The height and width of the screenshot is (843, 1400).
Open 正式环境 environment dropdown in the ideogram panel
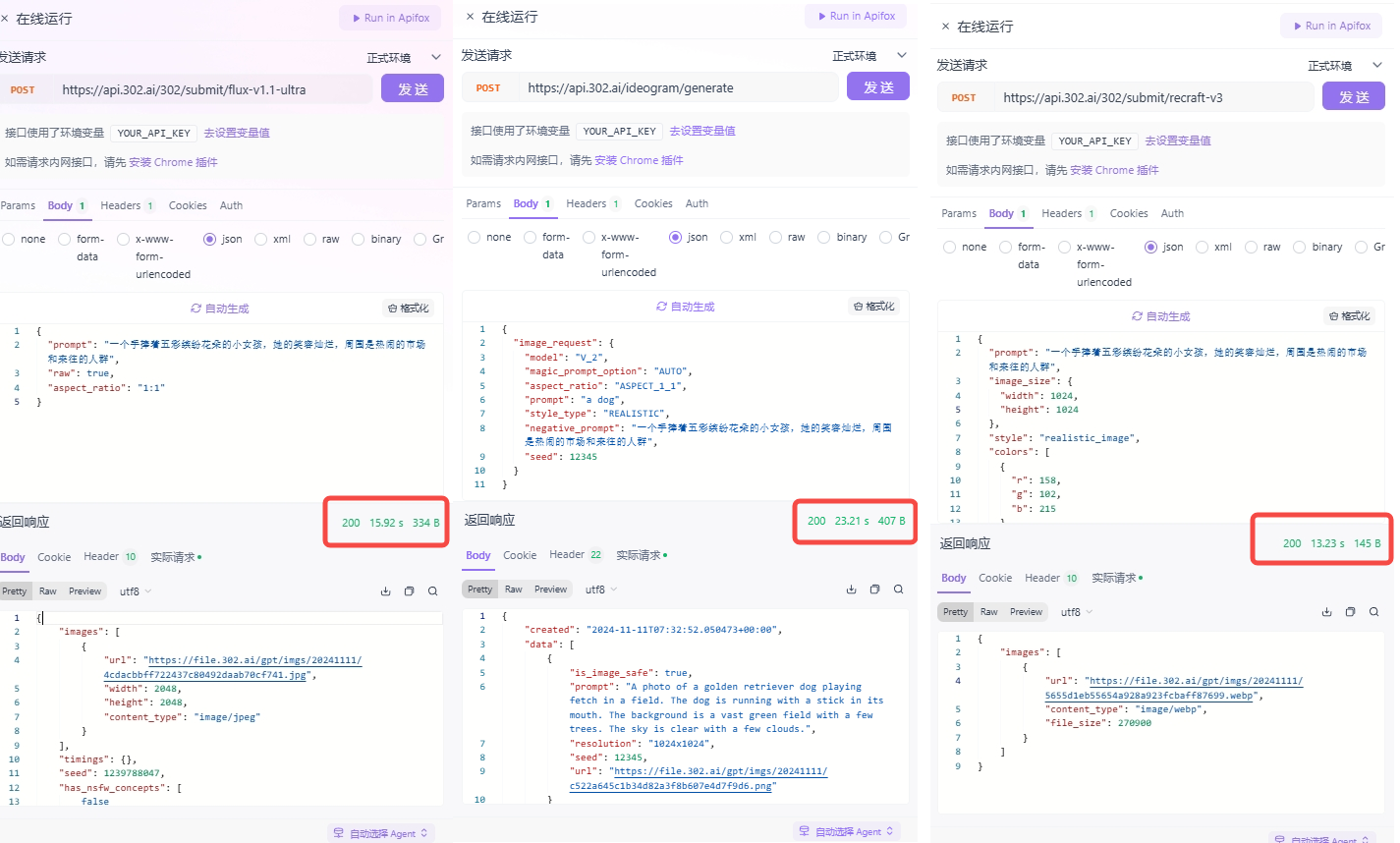click(869, 56)
